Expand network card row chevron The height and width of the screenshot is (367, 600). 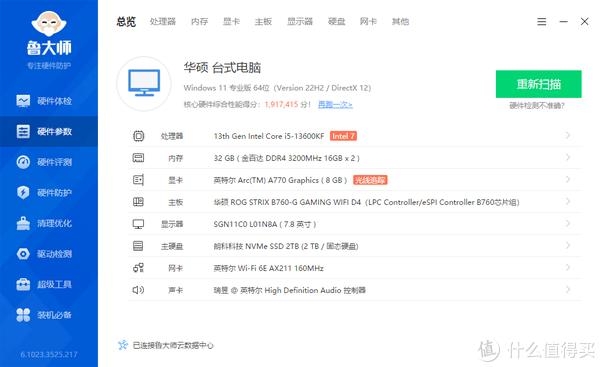[x=568, y=267]
